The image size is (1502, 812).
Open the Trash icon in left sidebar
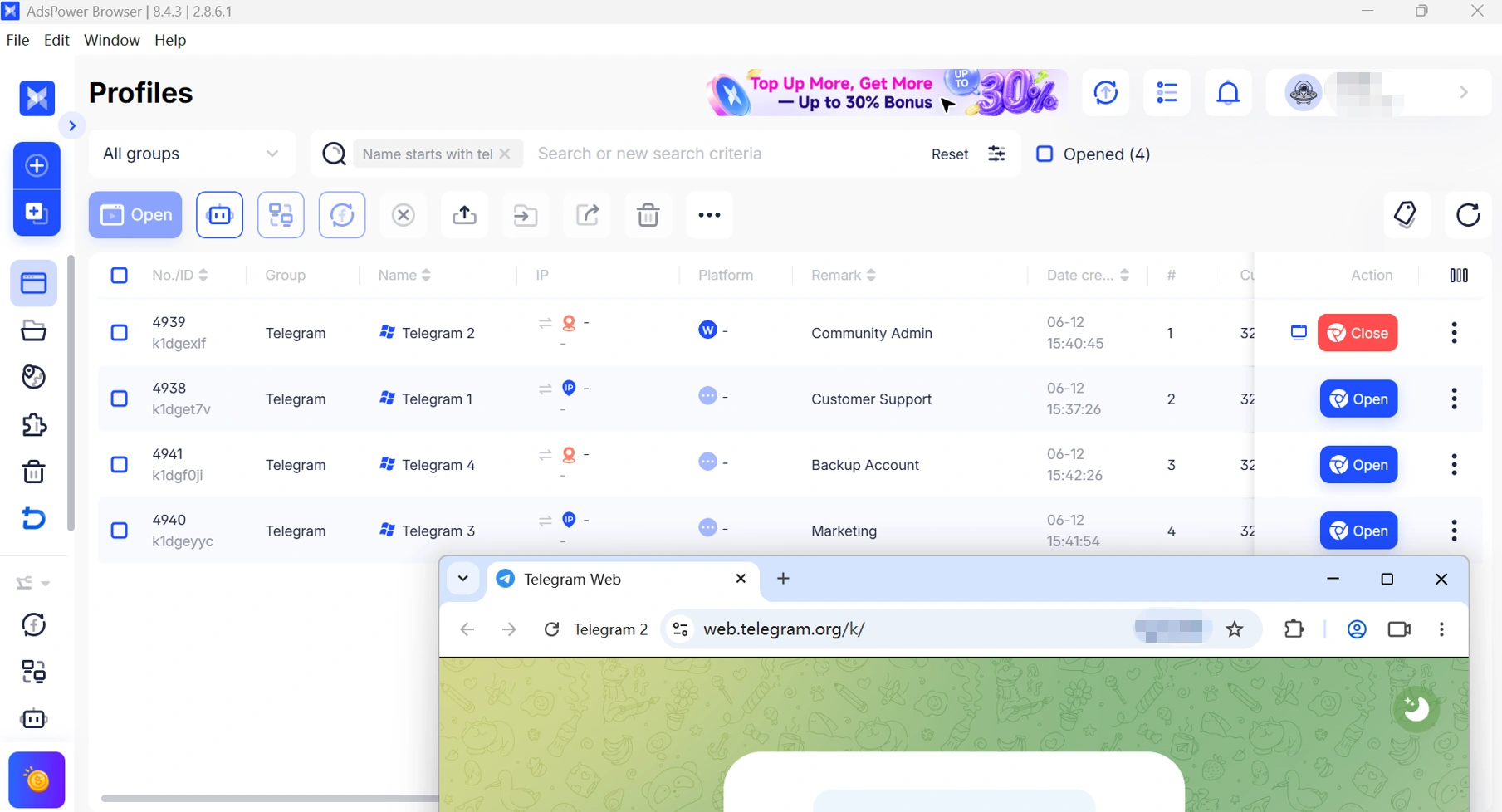(x=33, y=472)
